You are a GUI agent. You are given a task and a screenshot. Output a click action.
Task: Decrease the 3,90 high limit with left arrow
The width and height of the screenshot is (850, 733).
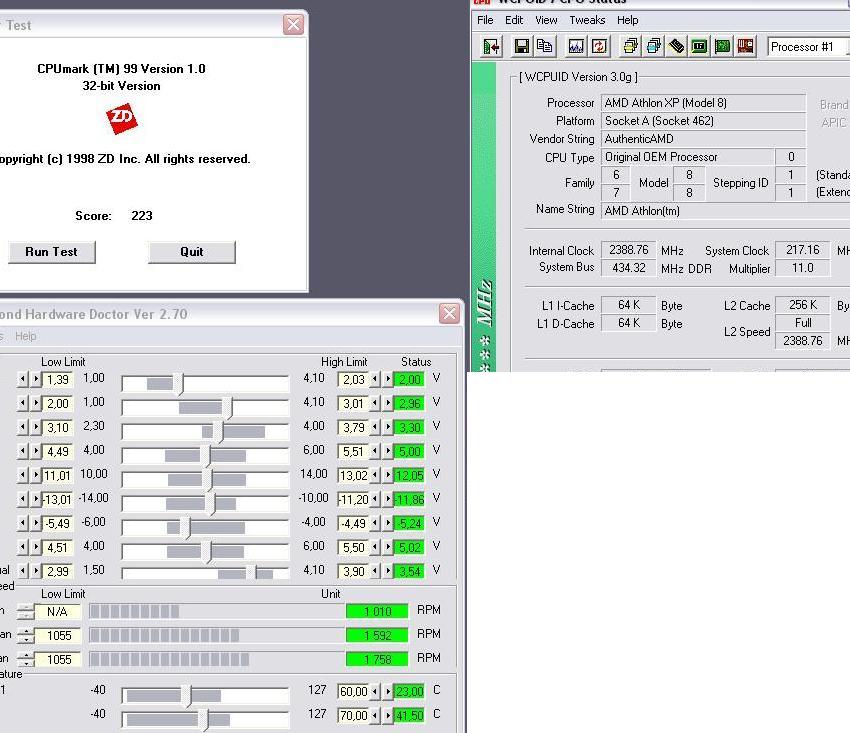(x=375, y=570)
